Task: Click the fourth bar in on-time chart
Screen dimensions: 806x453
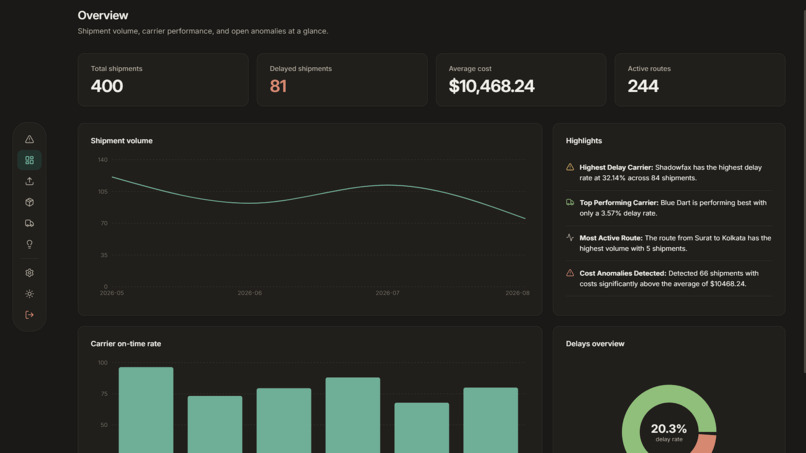Action: [x=353, y=415]
